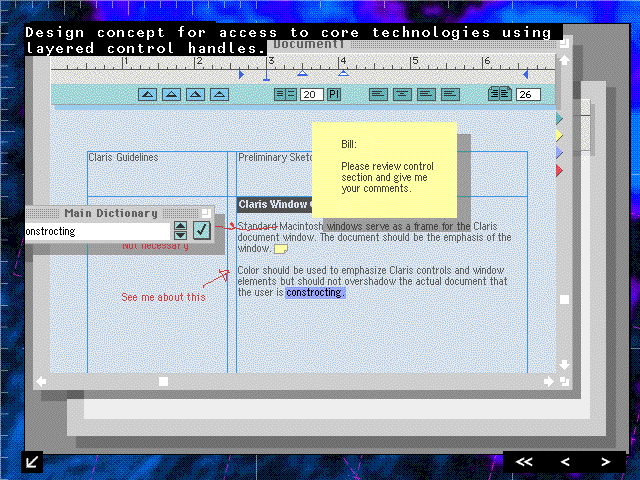Screen dimensions: 640x480
Task: Select the third tab-stop button in toolbar
Action: tap(196, 95)
